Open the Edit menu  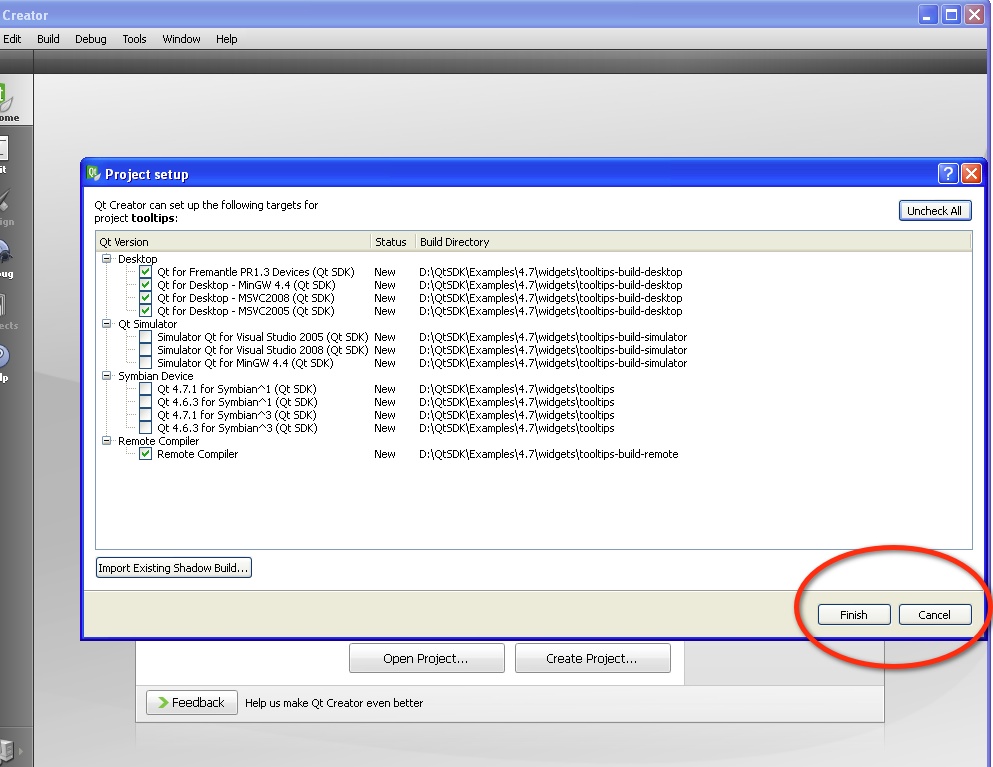[12, 39]
